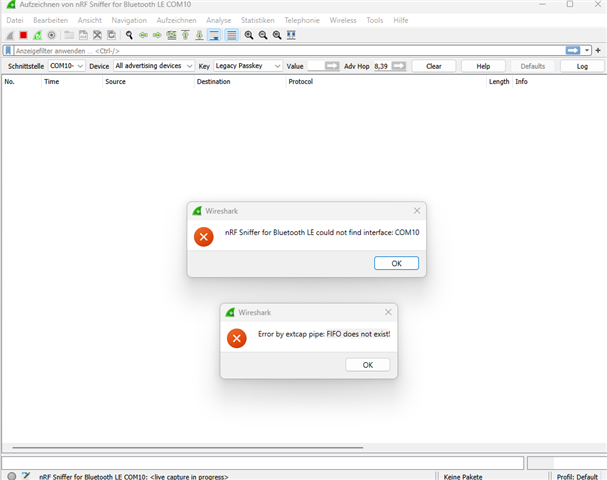The width and height of the screenshot is (607, 480).
Task: Click OK in 'FIFO does not exist' dialog
Action: click(367, 365)
